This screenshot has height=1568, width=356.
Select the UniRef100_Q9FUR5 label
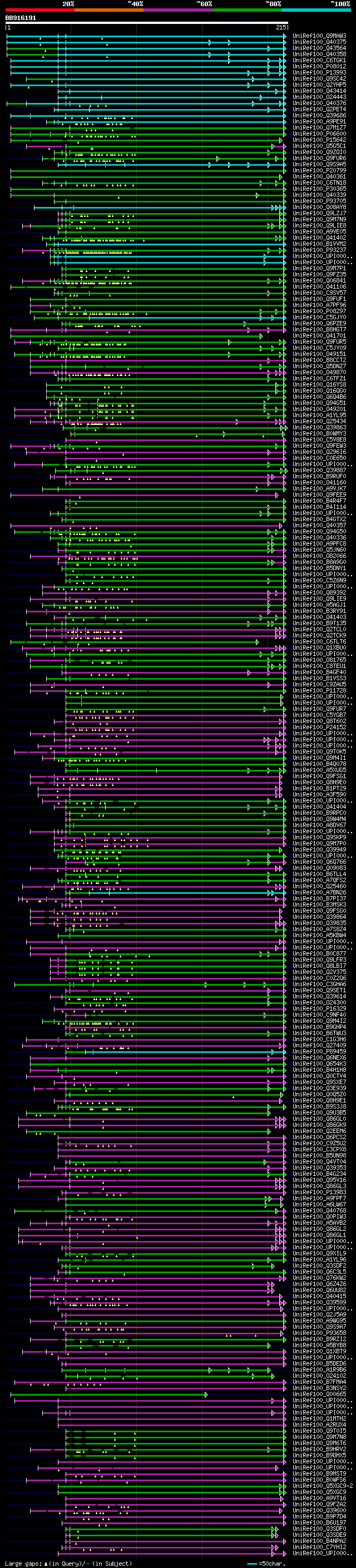click(x=319, y=342)
